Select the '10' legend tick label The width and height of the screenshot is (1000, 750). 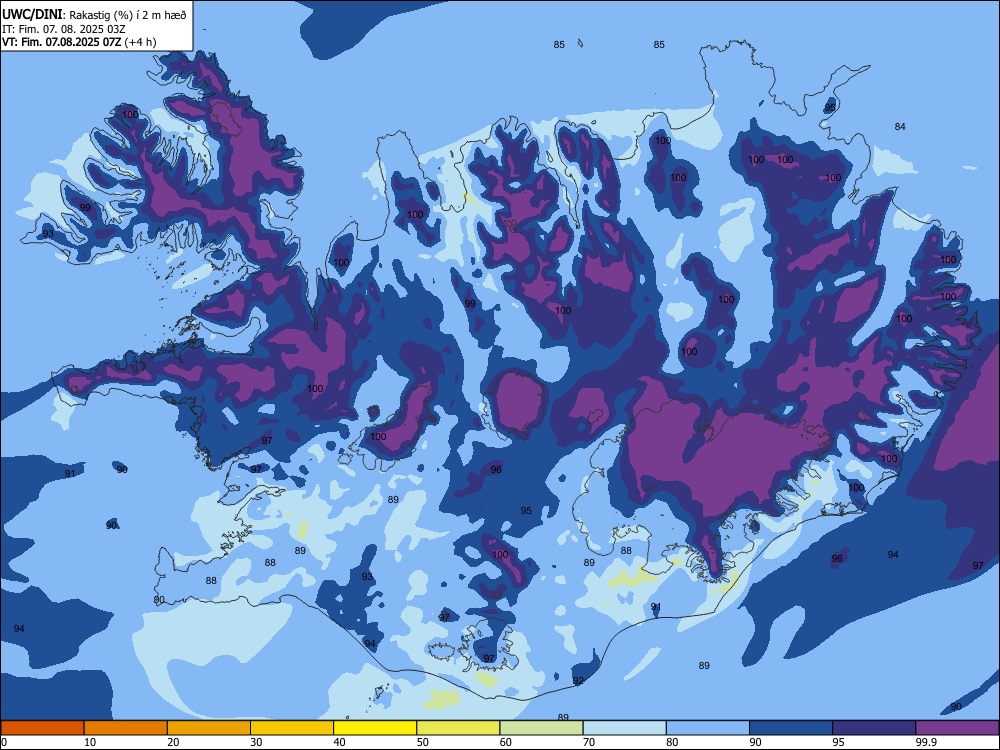90,742
